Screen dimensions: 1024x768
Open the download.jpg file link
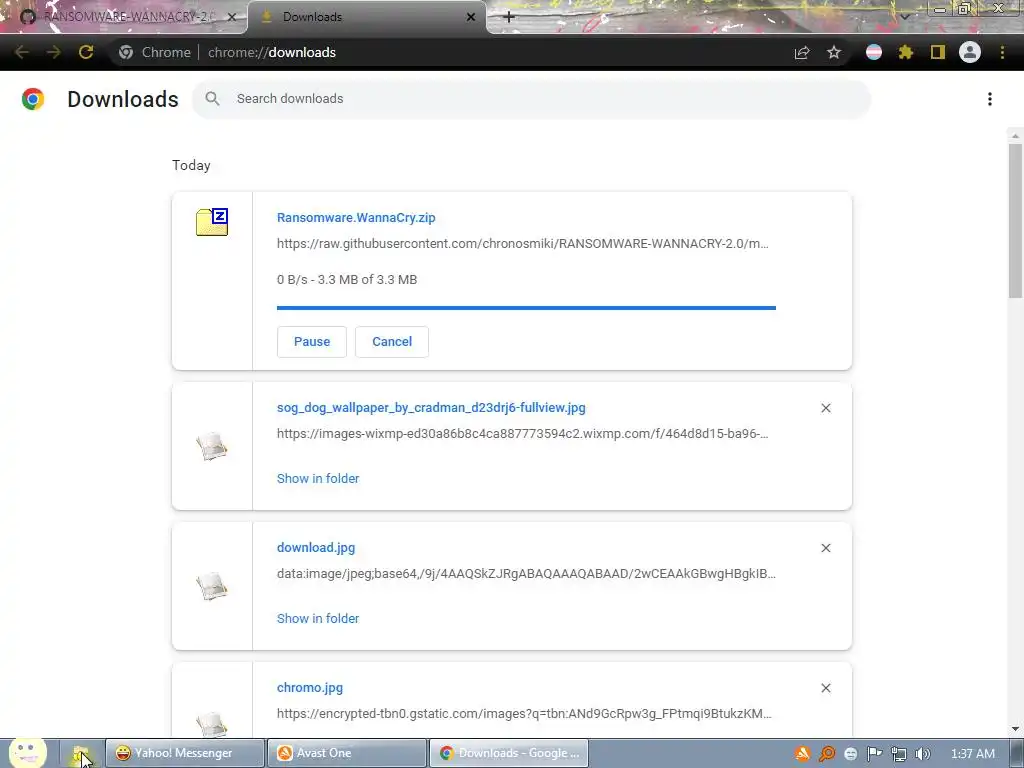316,547
